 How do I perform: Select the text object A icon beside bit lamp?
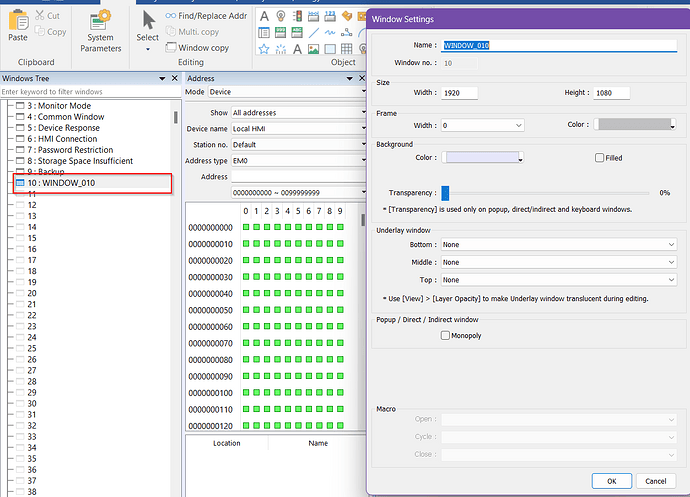point(264,16)
